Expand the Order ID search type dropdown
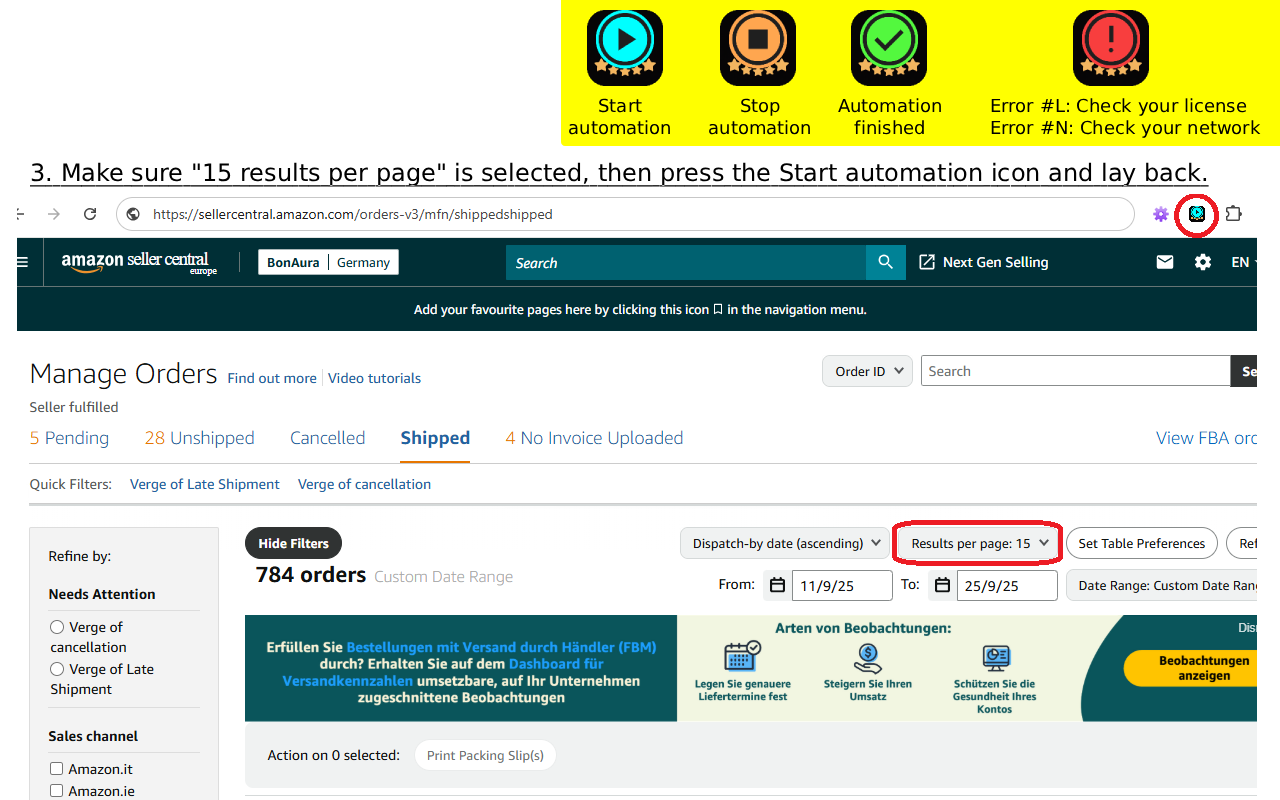 coord(867,371)
